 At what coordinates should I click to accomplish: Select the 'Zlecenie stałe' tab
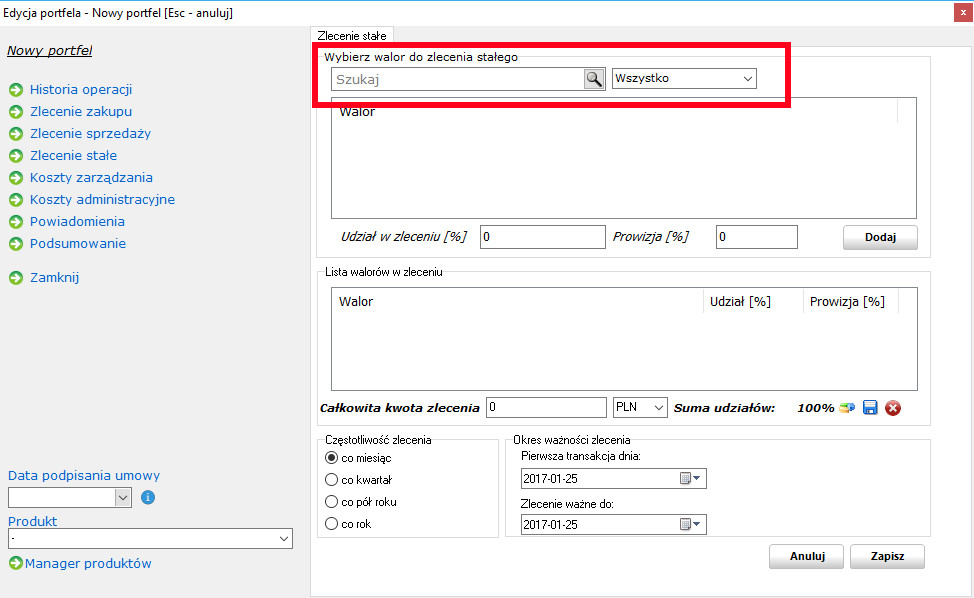pos(353,36)
